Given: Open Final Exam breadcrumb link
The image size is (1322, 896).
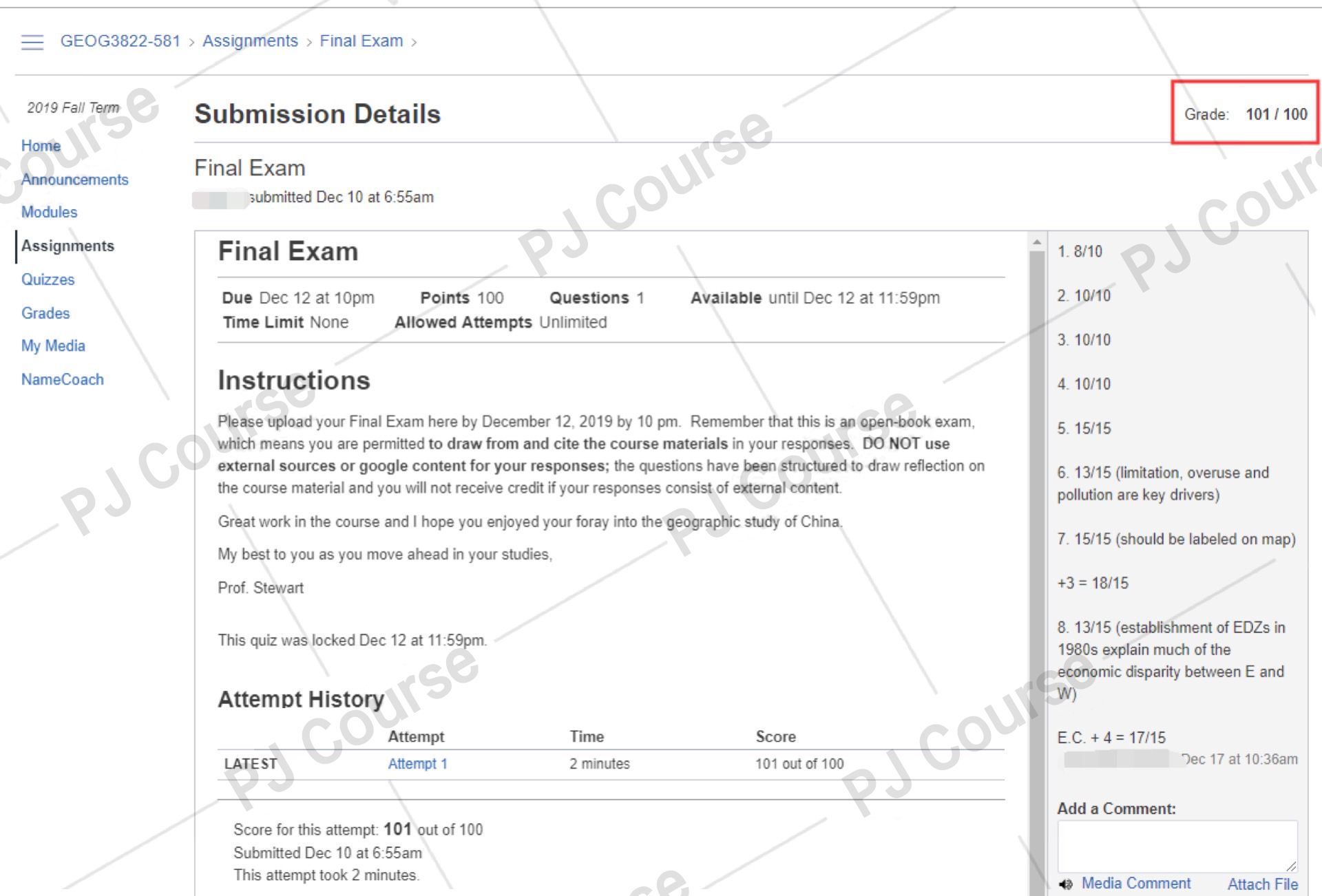Looking at the screenshot, I should click(x=361, y=41).
